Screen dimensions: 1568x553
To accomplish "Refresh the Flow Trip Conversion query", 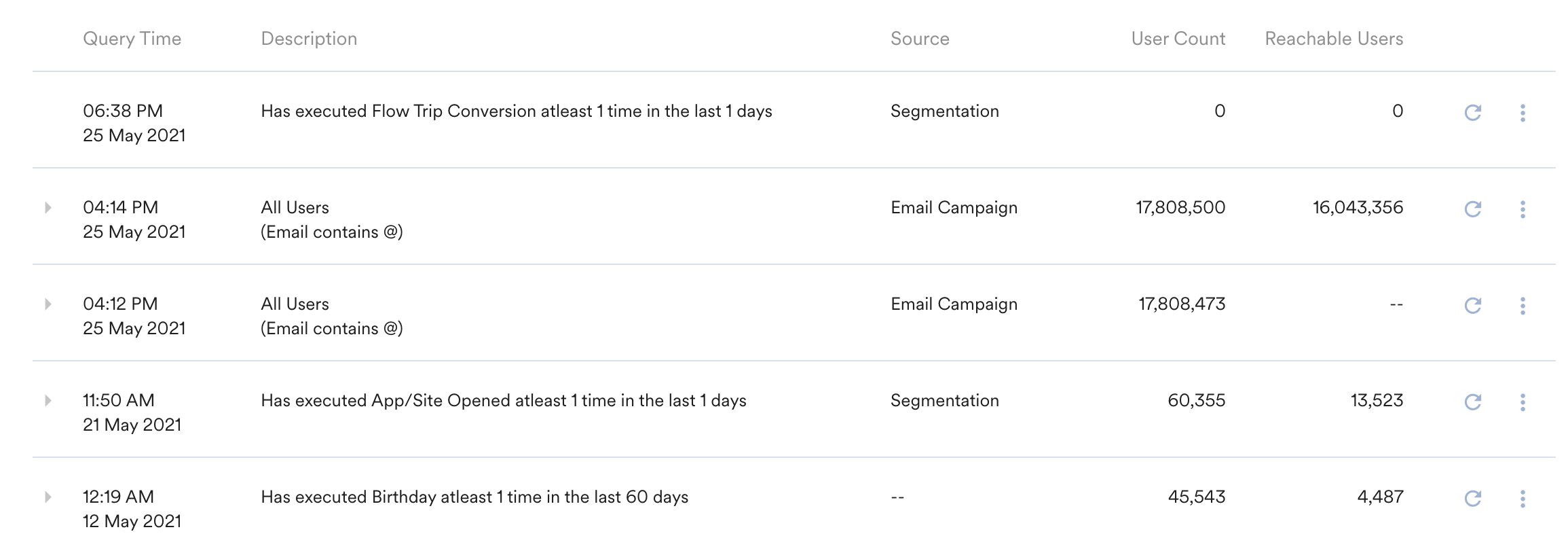I will point(1472,113).
